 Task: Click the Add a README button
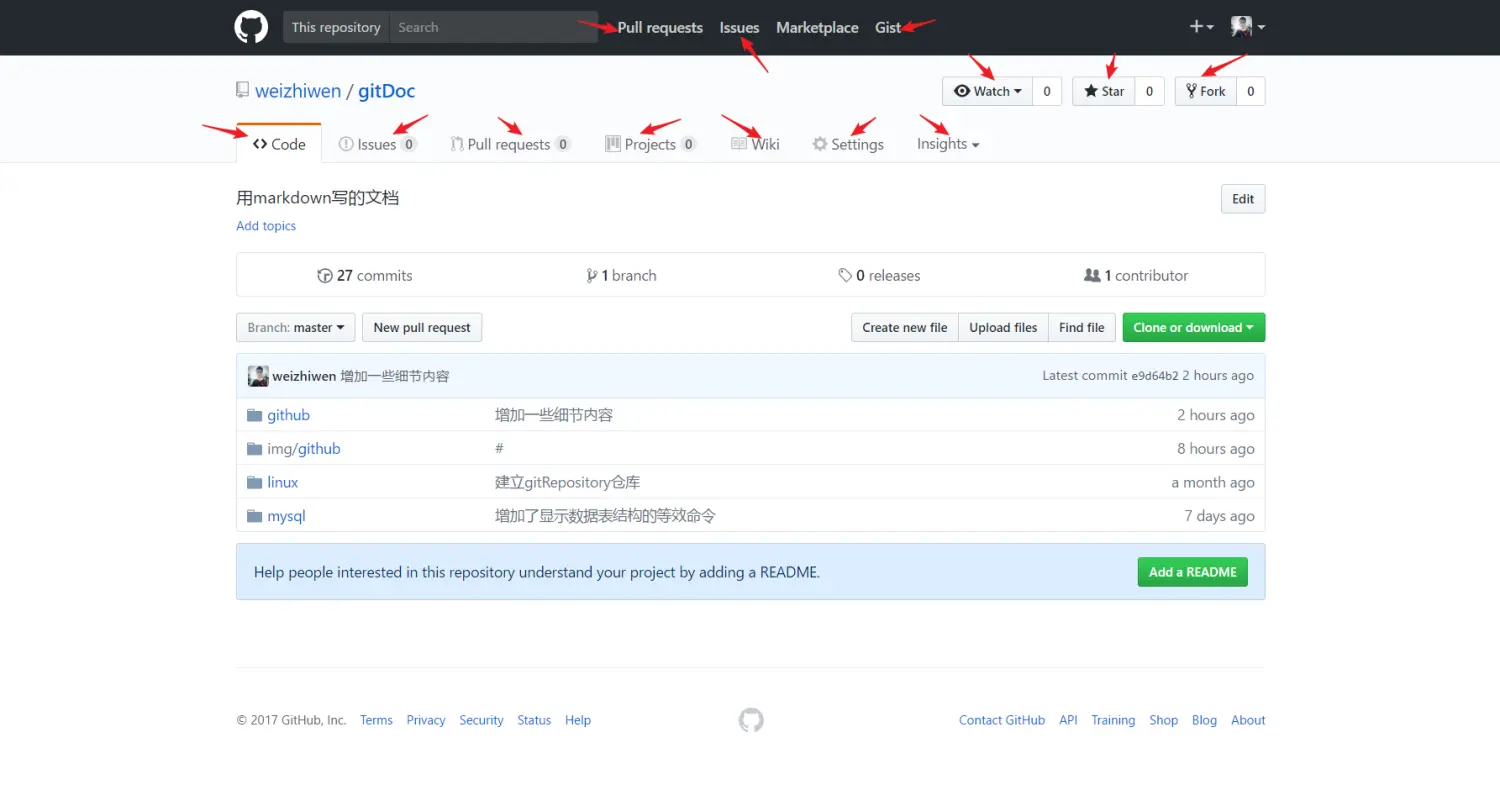(1192, 572)
